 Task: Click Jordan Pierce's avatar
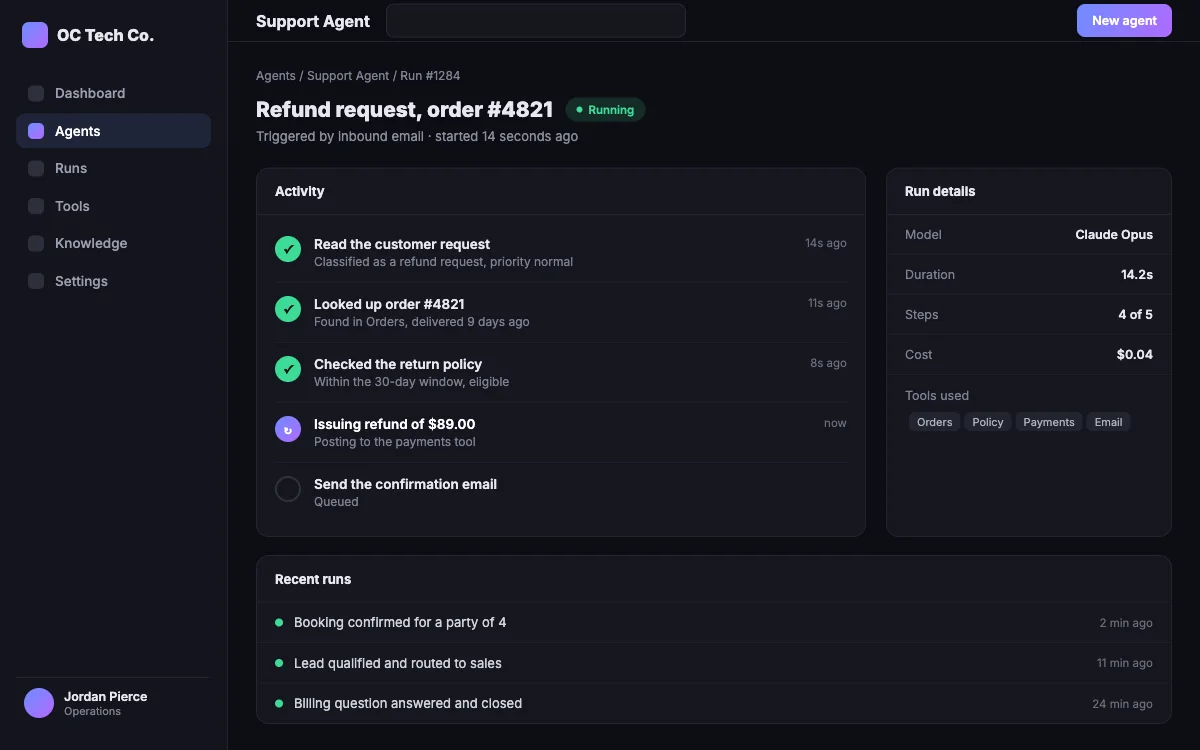(x=39, y=703)
